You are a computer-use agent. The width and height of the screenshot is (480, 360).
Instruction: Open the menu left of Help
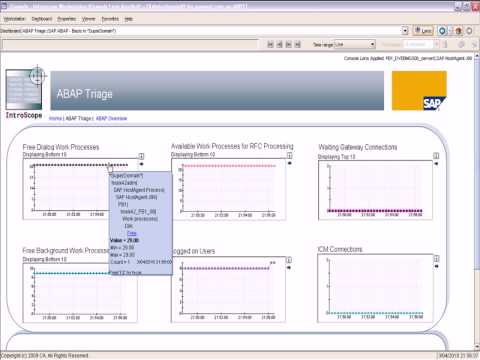(110, 19)
